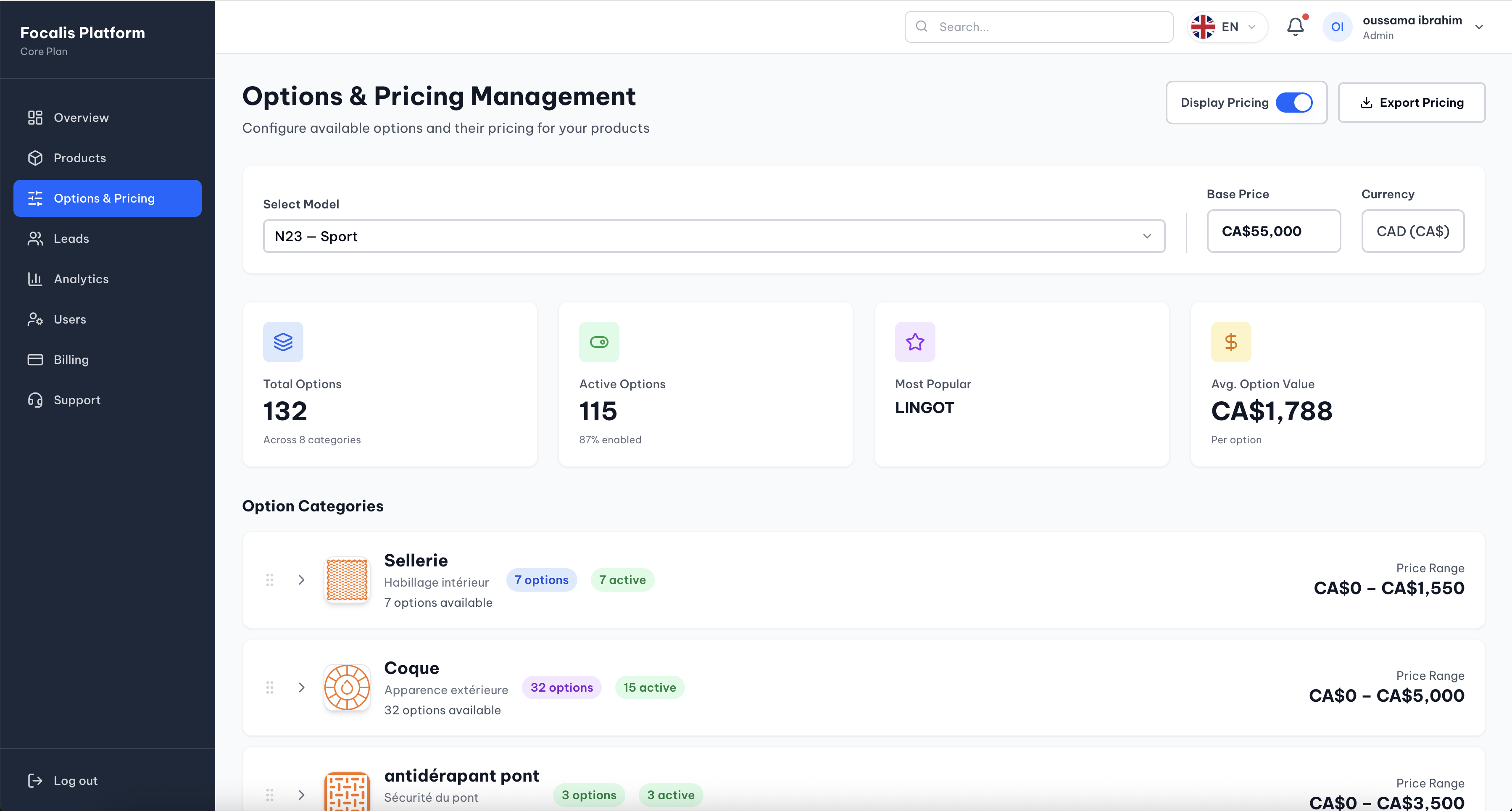Toggle the Display Pricing switch
The width and height of the screenshot is (1512, 811).
coord(1293,103)
